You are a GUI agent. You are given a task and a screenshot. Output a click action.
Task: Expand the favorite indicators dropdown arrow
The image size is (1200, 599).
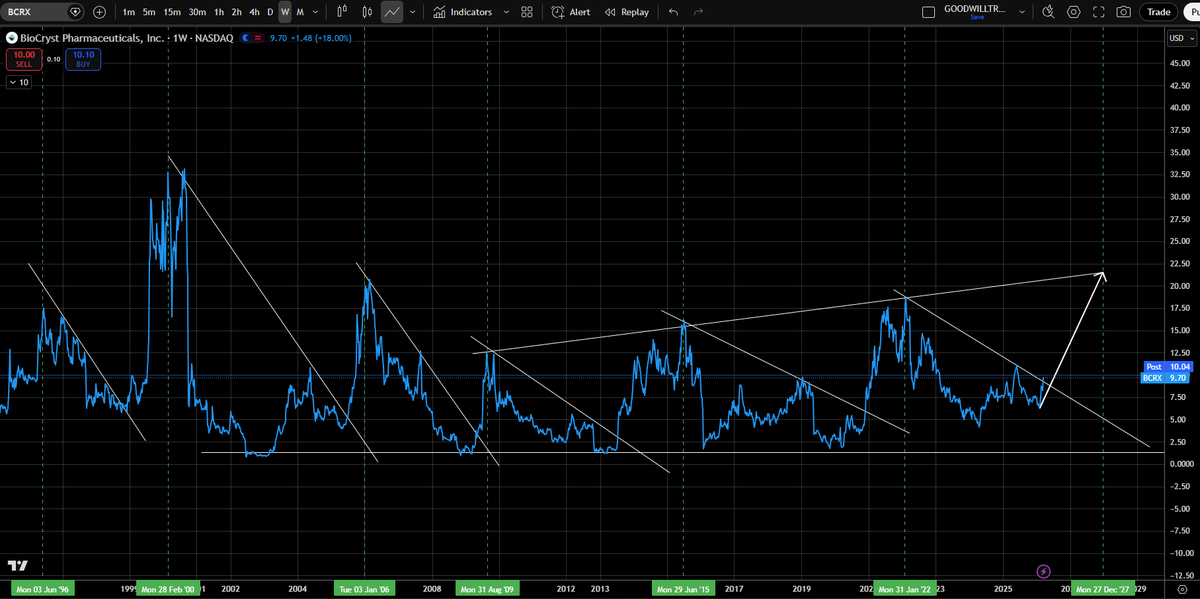click(x=506, y=12)
